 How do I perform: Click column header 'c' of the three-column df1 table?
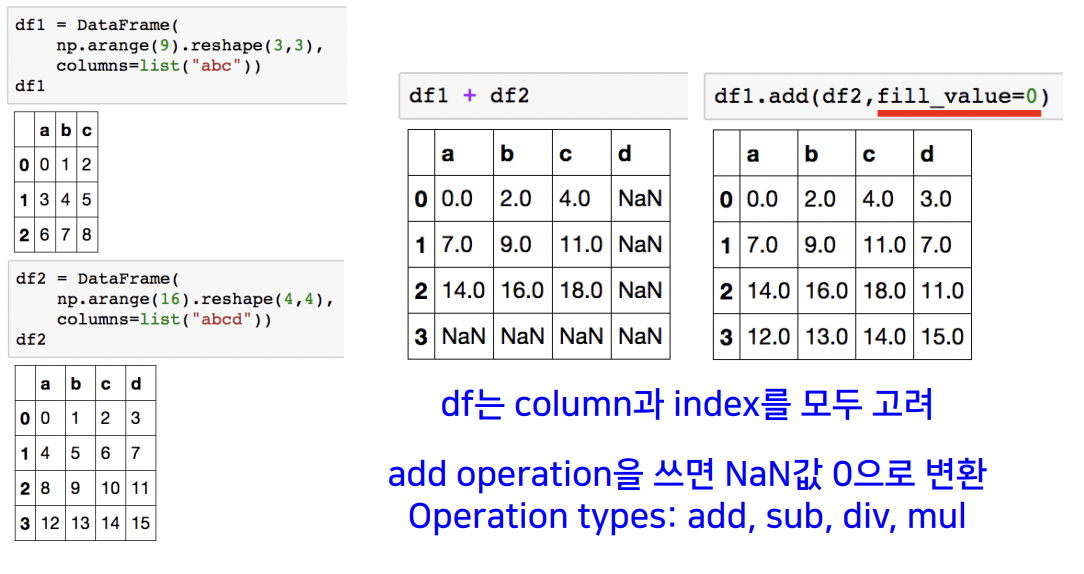click(86, 130)
